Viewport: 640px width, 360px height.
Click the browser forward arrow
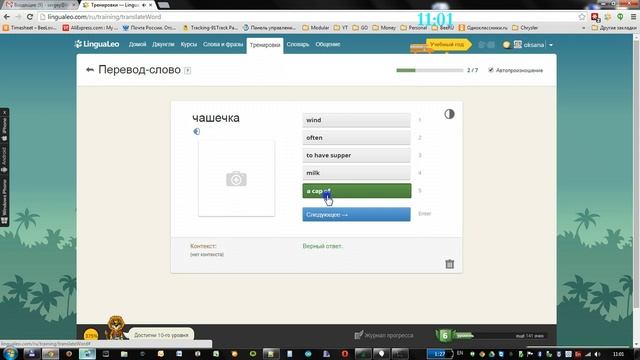(x=18, y=17)
